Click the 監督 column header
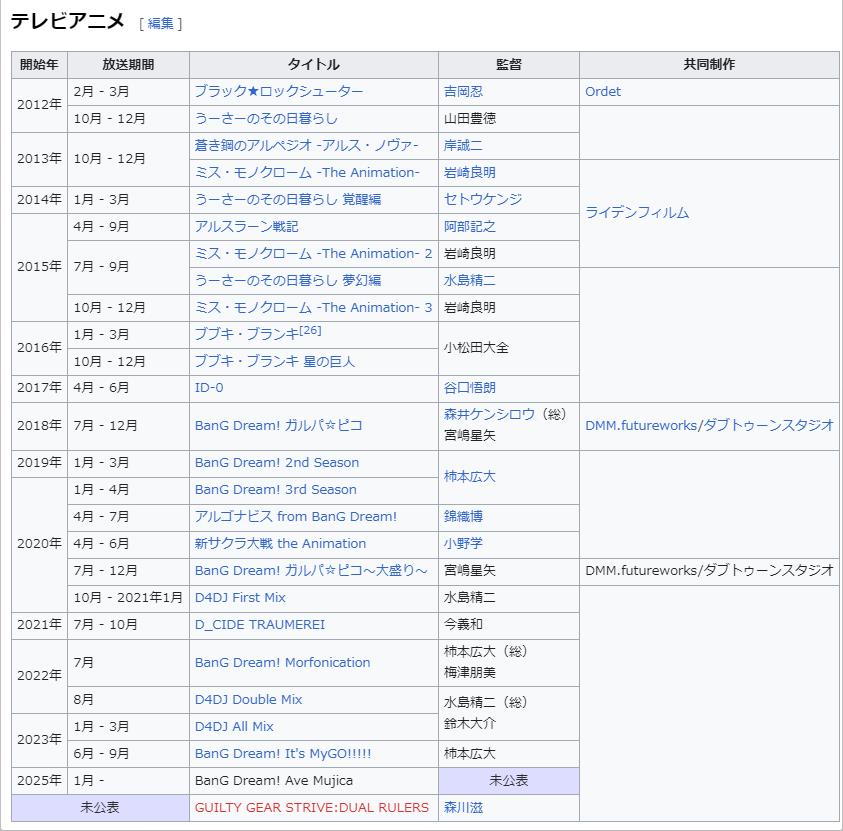843x831 pixels. point(509,65)
